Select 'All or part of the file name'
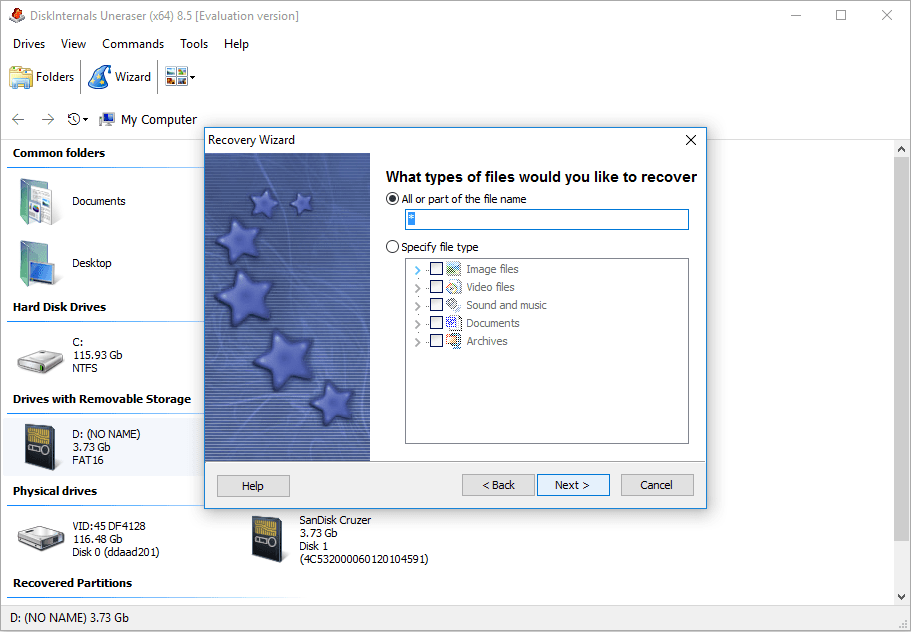 click(x=393, y=199)
